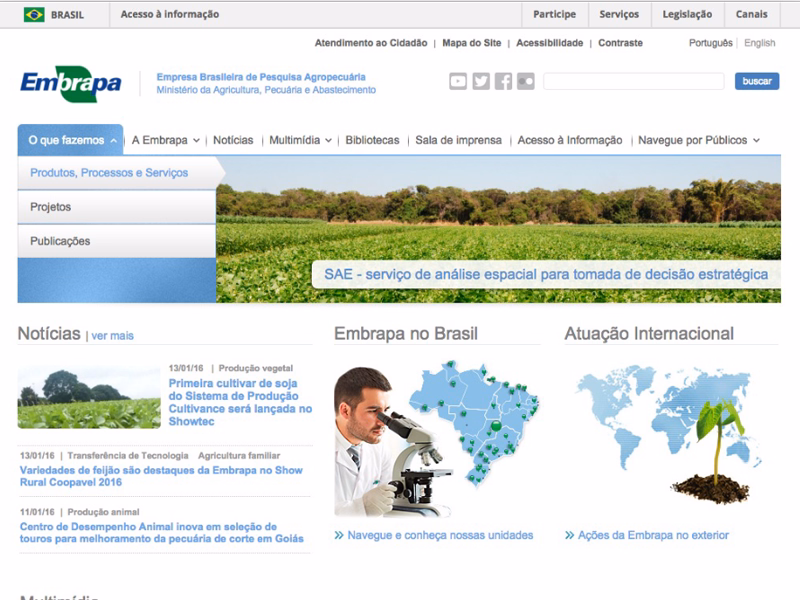The height and width of the screenshot is (600, 800).
Task: Select Publicações submenu item
Action: tap(117, 241)
